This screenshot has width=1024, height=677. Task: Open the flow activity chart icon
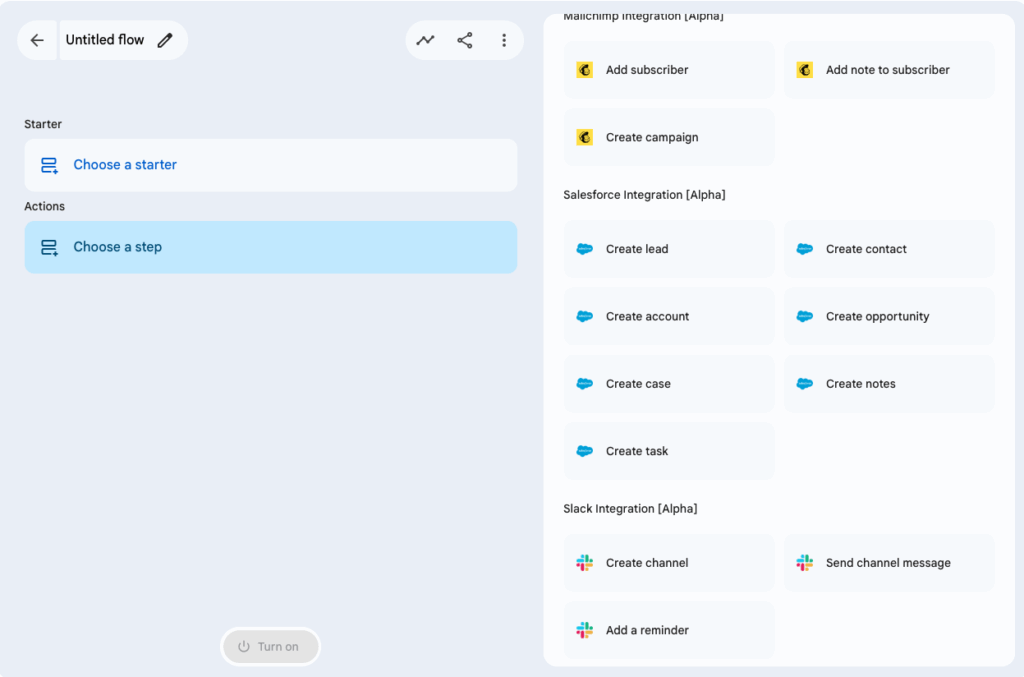point(426,40)
